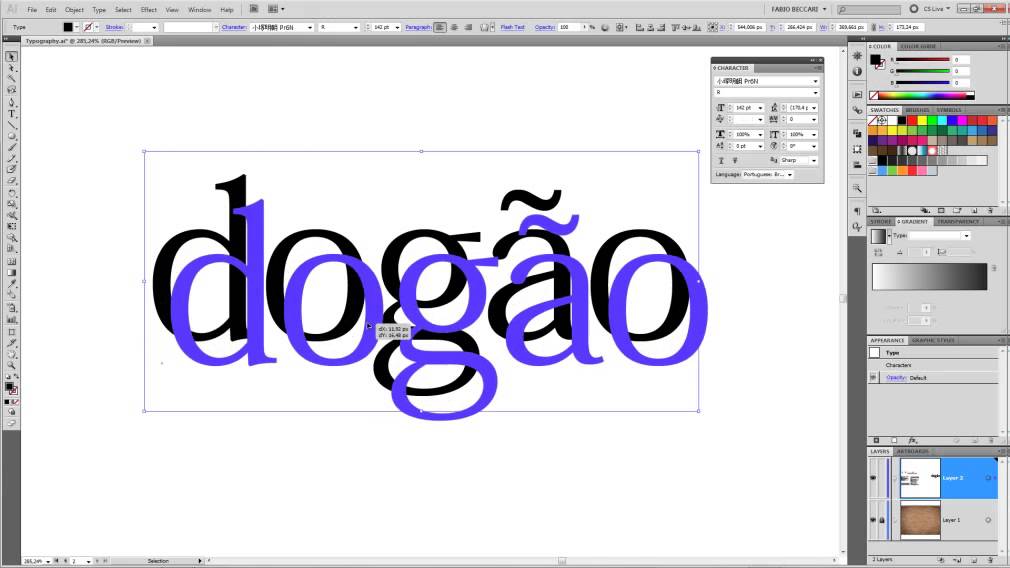Image resolution: width=1010 pixels, height=568 pixels.
Task: Click the Opacity link in control bar
Action: [544, 27]
